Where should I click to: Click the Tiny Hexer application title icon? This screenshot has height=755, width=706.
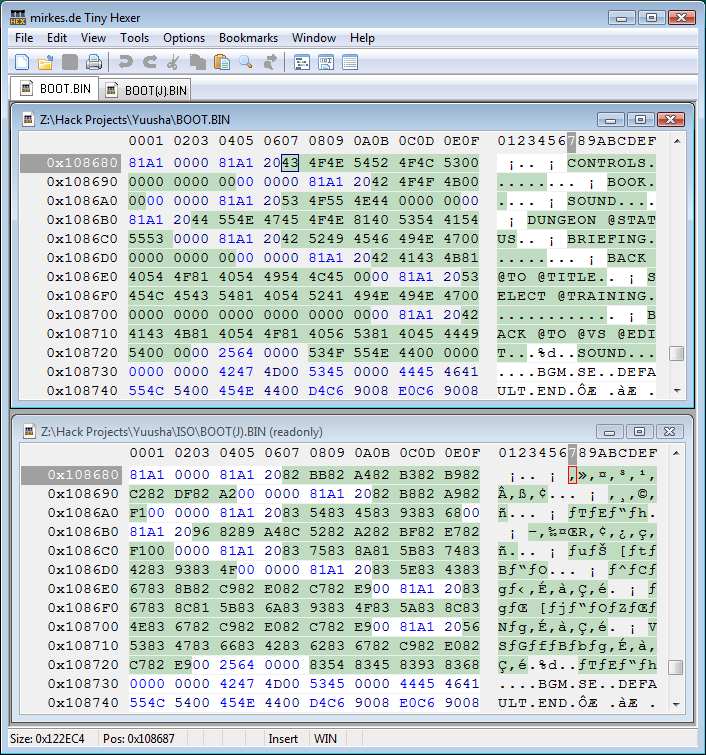[18, 18]
